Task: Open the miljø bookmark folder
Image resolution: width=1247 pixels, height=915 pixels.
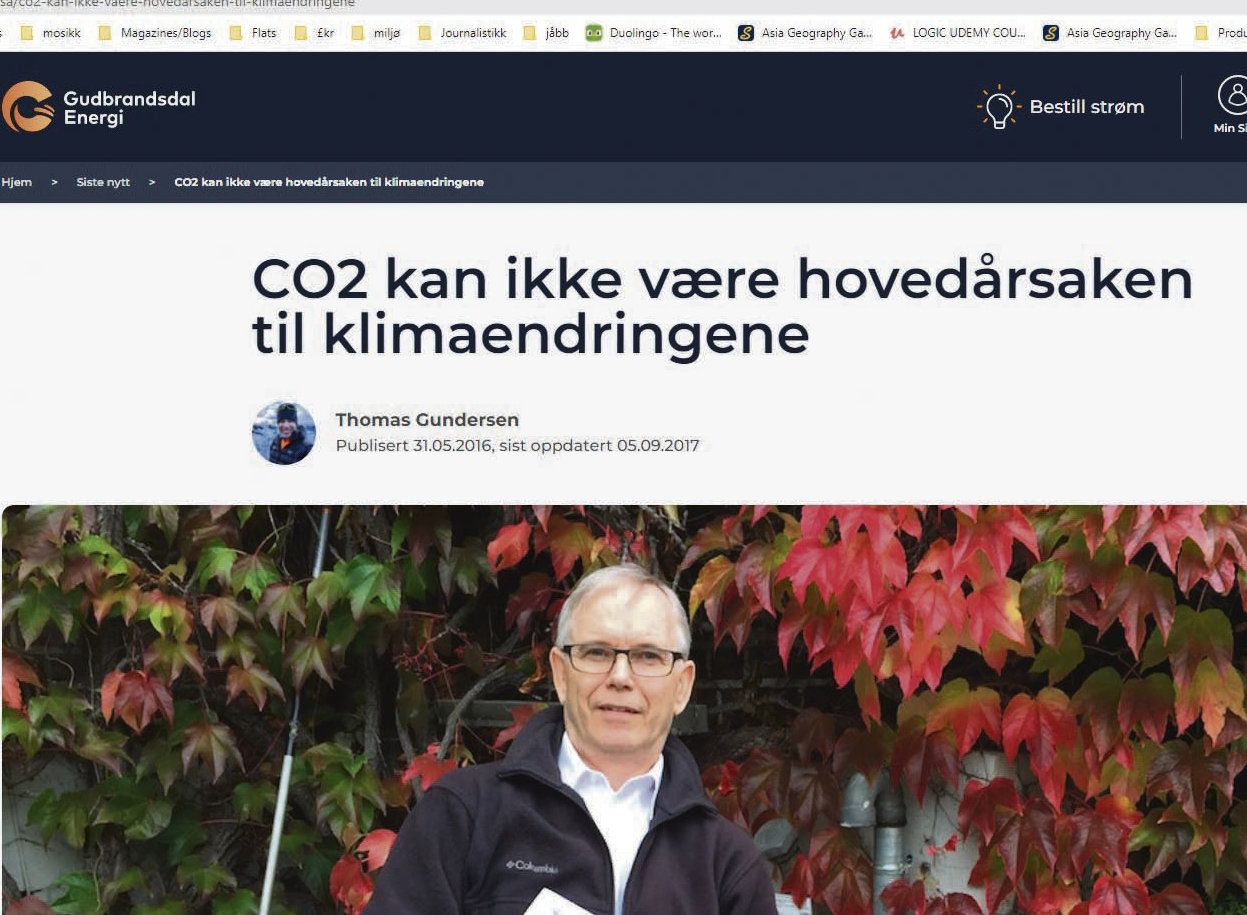Action: [x=376, y=33]
